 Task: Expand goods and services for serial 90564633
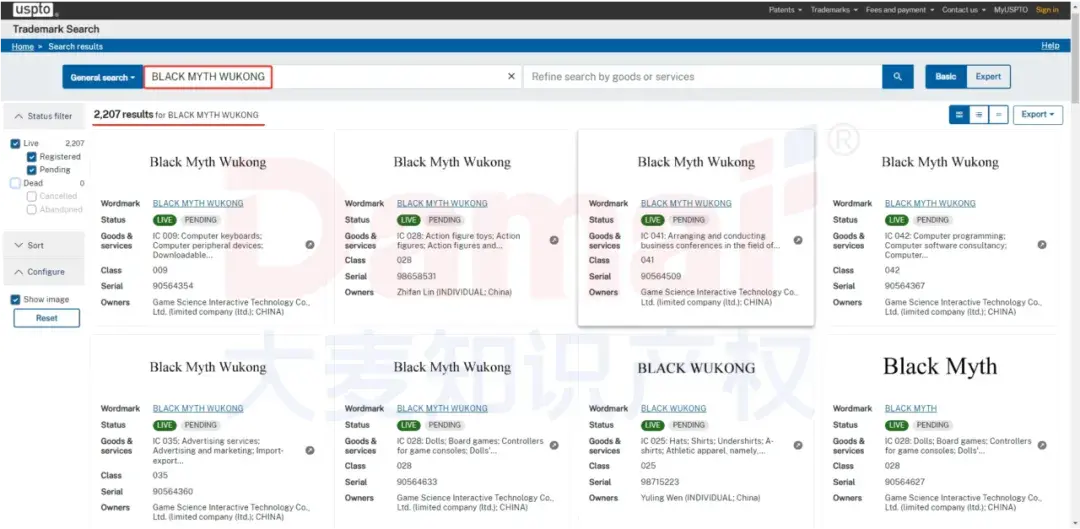point(554,446)
